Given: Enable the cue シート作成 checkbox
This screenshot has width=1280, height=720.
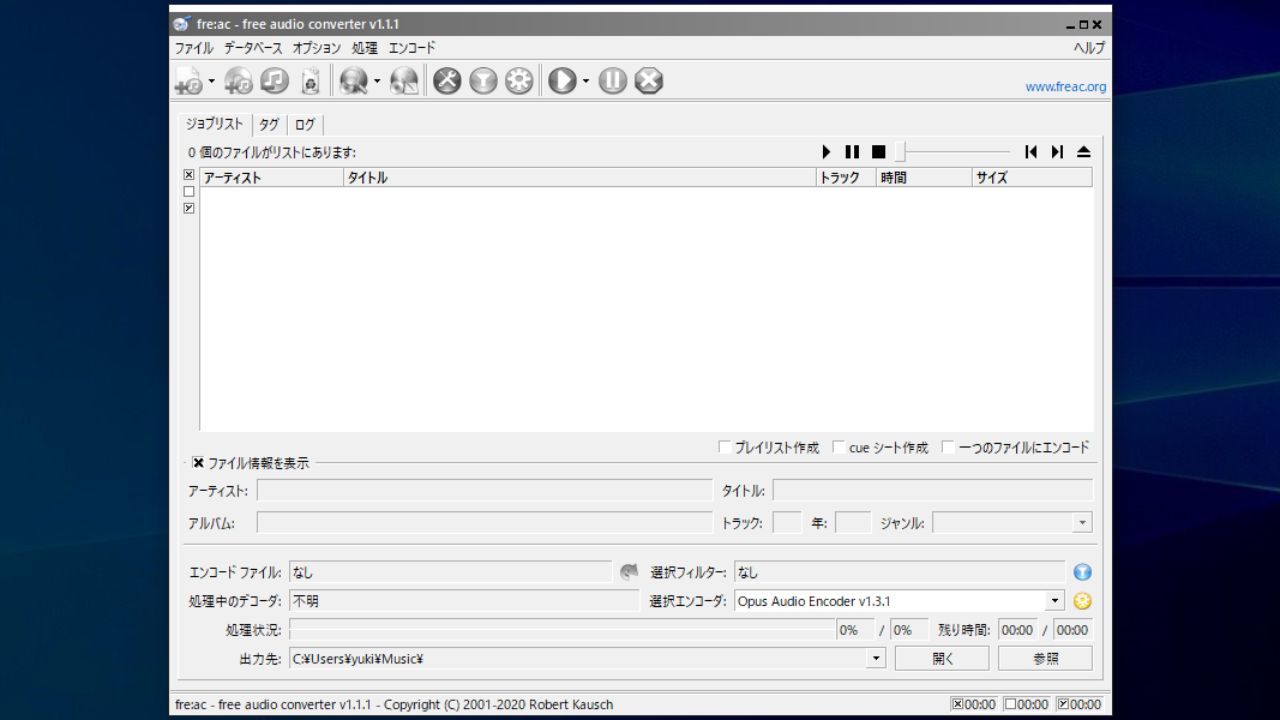Looking at the screenshot, I should [839, 447].
